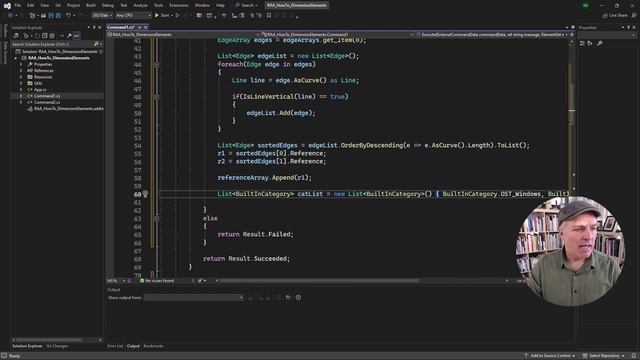Click the Preview Selected Items icon in Solution Explorer
640x360 pixels.
(76, 36)
